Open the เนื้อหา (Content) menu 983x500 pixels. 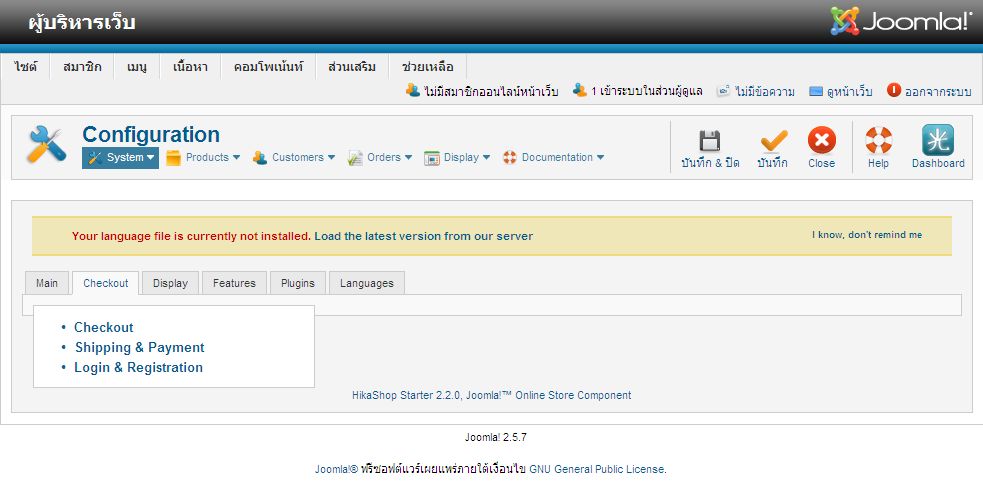[x=190, y=67]
